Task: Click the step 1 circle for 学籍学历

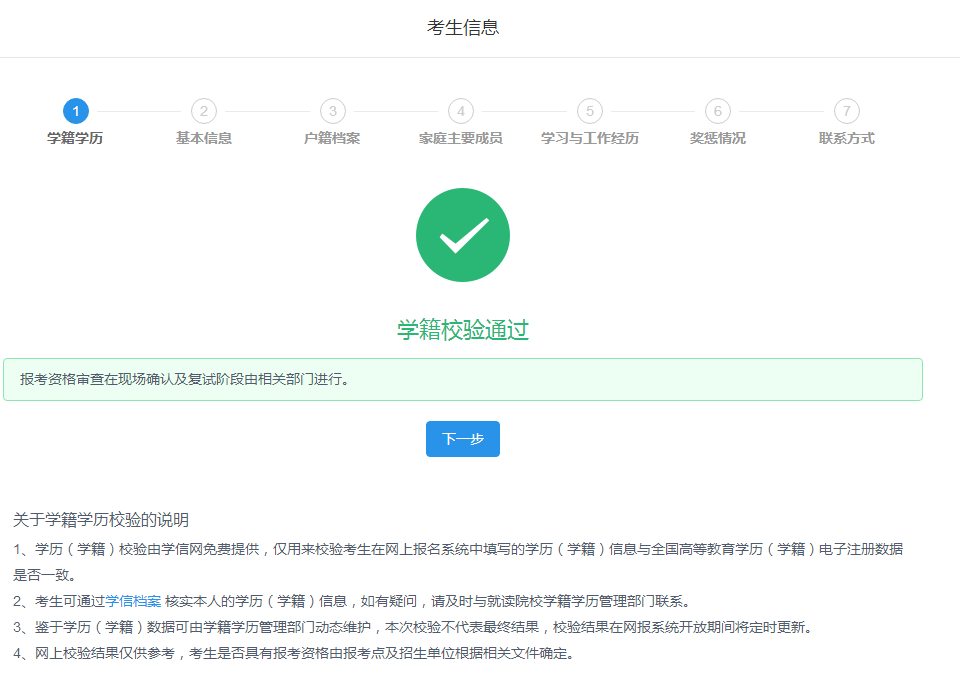Action: 76,111
